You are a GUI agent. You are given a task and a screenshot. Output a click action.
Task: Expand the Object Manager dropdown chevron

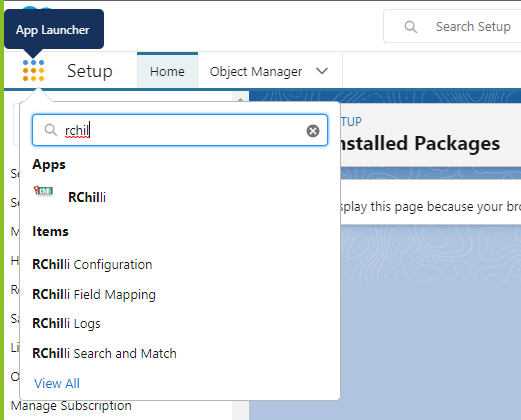322,71
